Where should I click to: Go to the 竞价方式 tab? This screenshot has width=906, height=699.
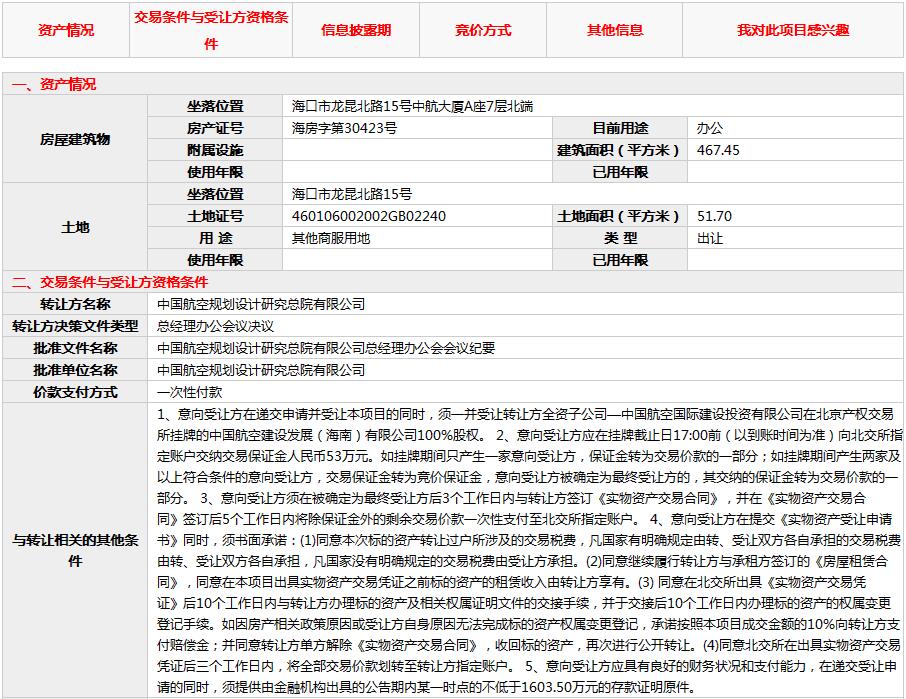[x=483, y=30]
